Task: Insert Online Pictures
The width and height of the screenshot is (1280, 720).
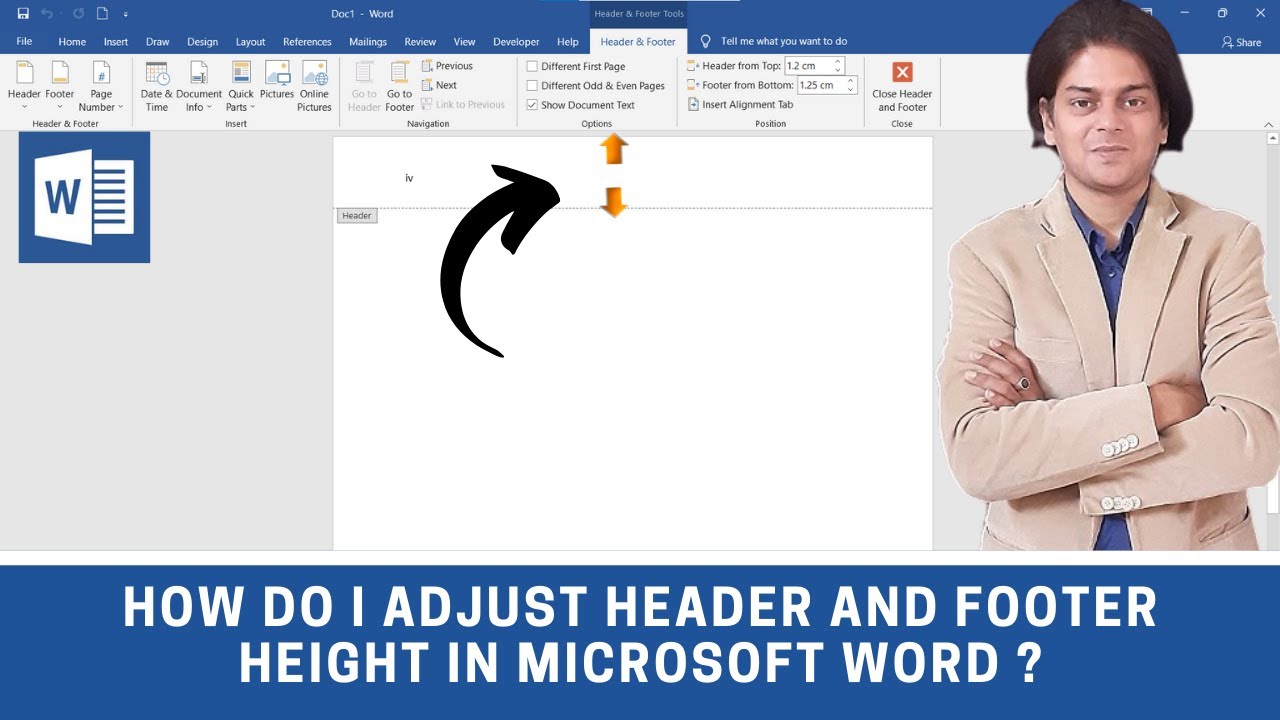Action: point(314,86)
